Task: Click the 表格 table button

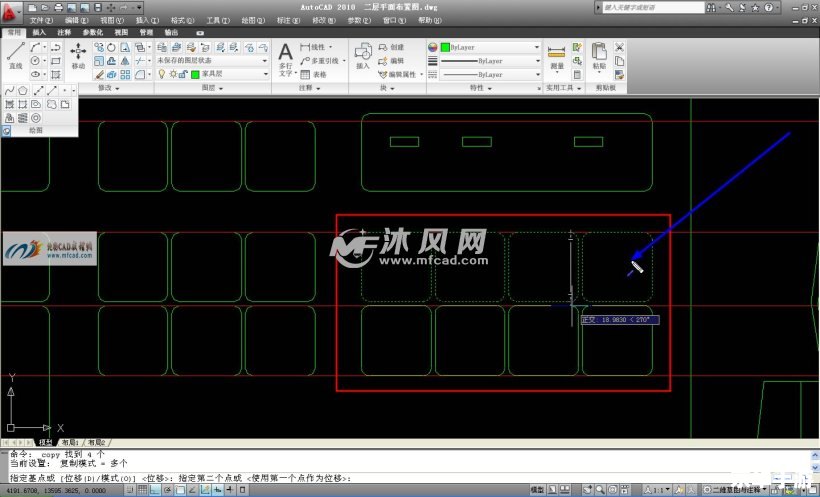Action: [314, 75]
